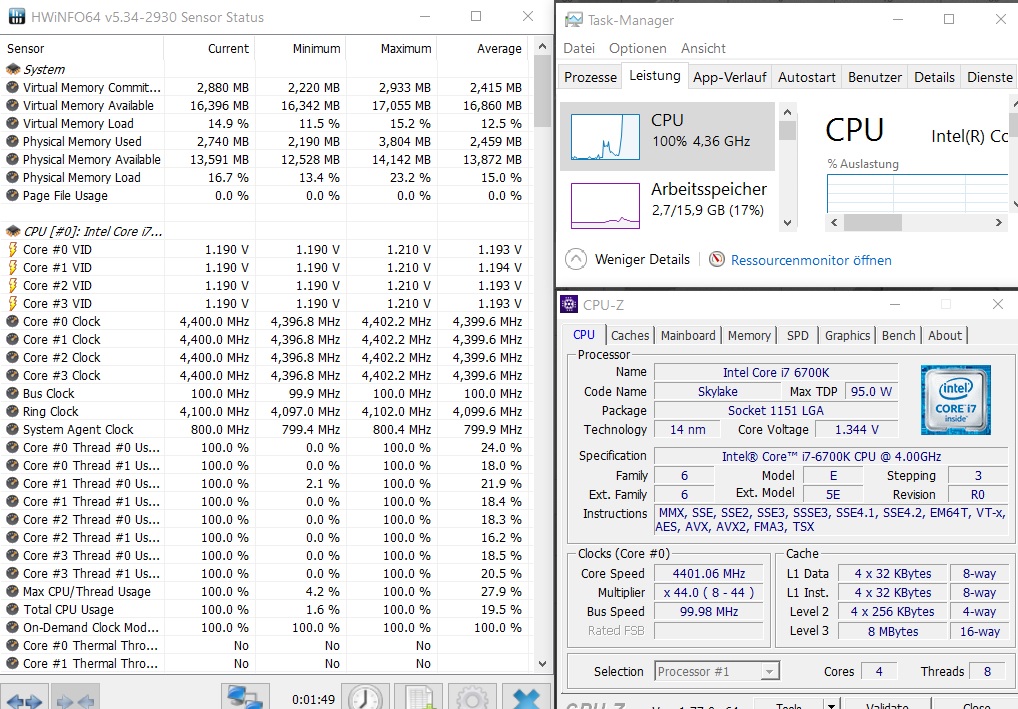Click the icon beside Total CPU Usage
Screen dimensions: 1018x709
click(12, 610)
